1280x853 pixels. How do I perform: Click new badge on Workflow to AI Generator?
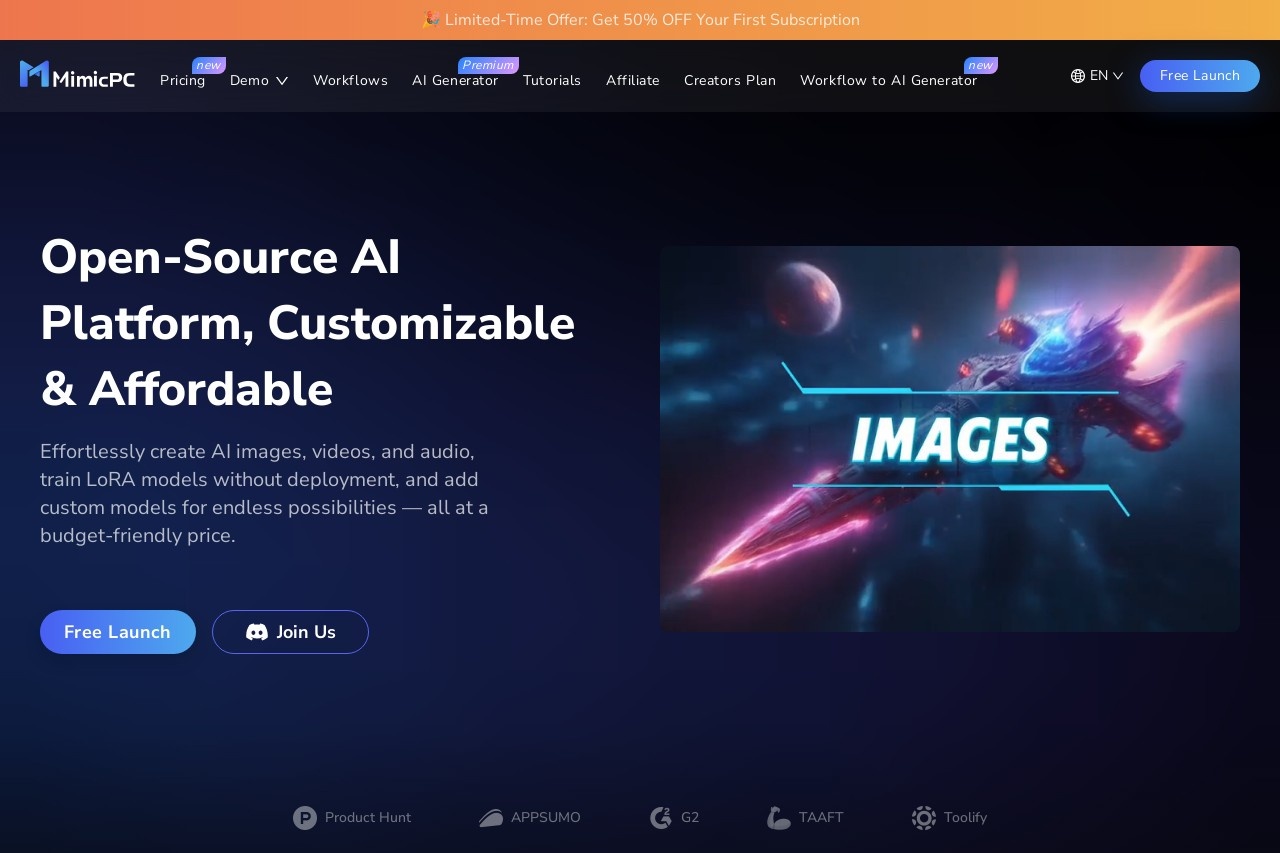[981, 65]
